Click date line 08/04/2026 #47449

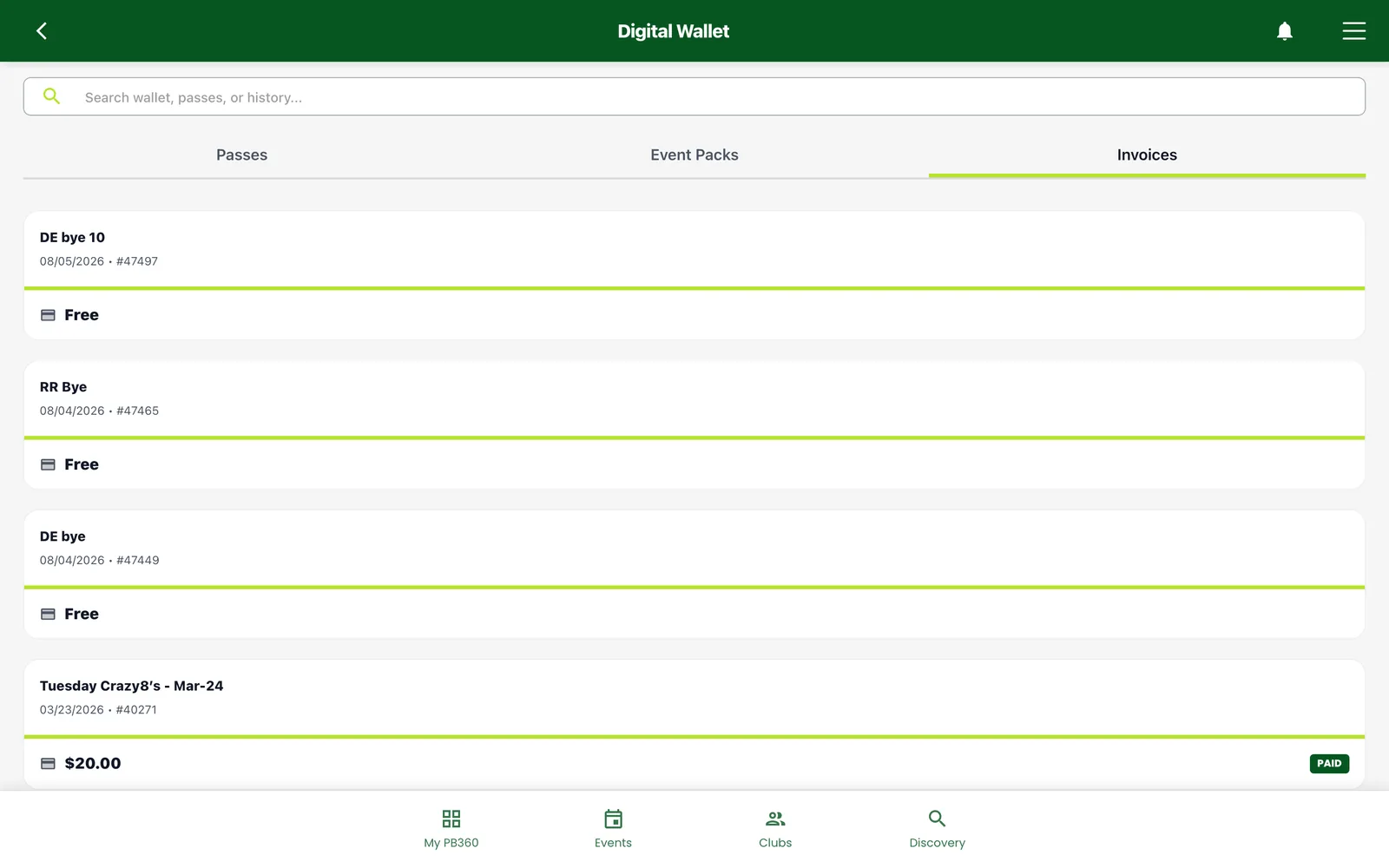pyautogui.click(x=99, y=560)
